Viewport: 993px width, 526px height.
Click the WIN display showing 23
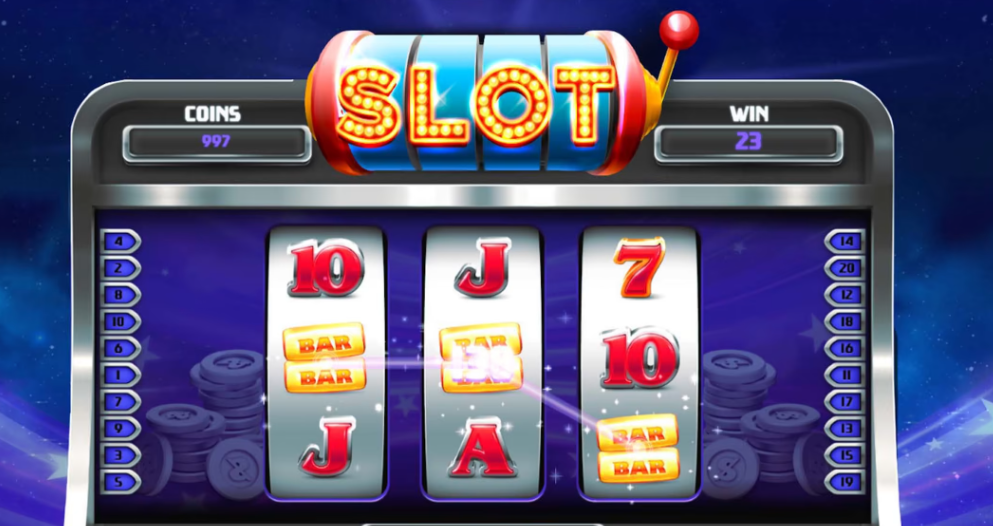click(x=749, y=142)
